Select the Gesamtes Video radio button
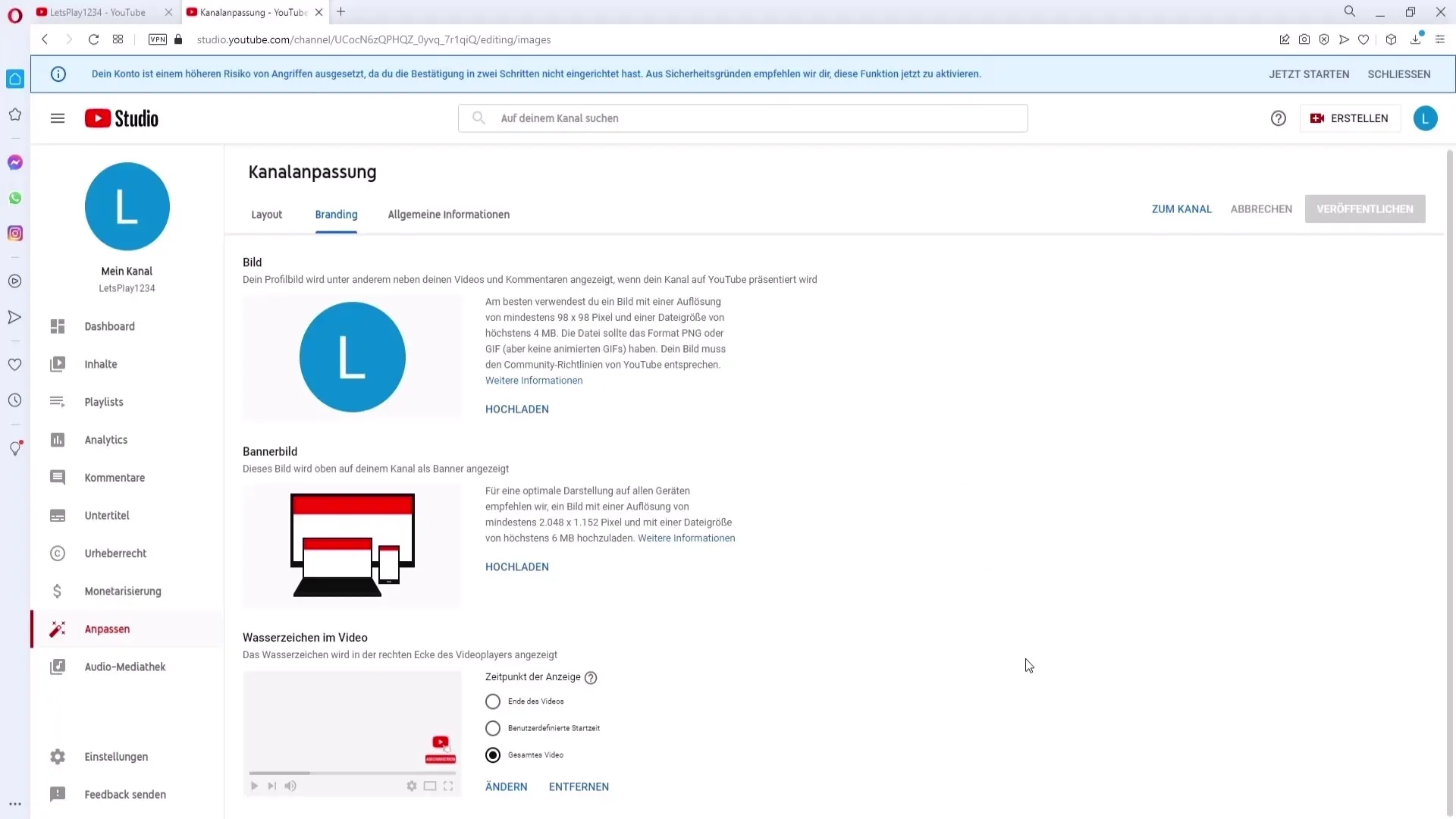Screen dimensions: 1456x819 click(493, 754)
